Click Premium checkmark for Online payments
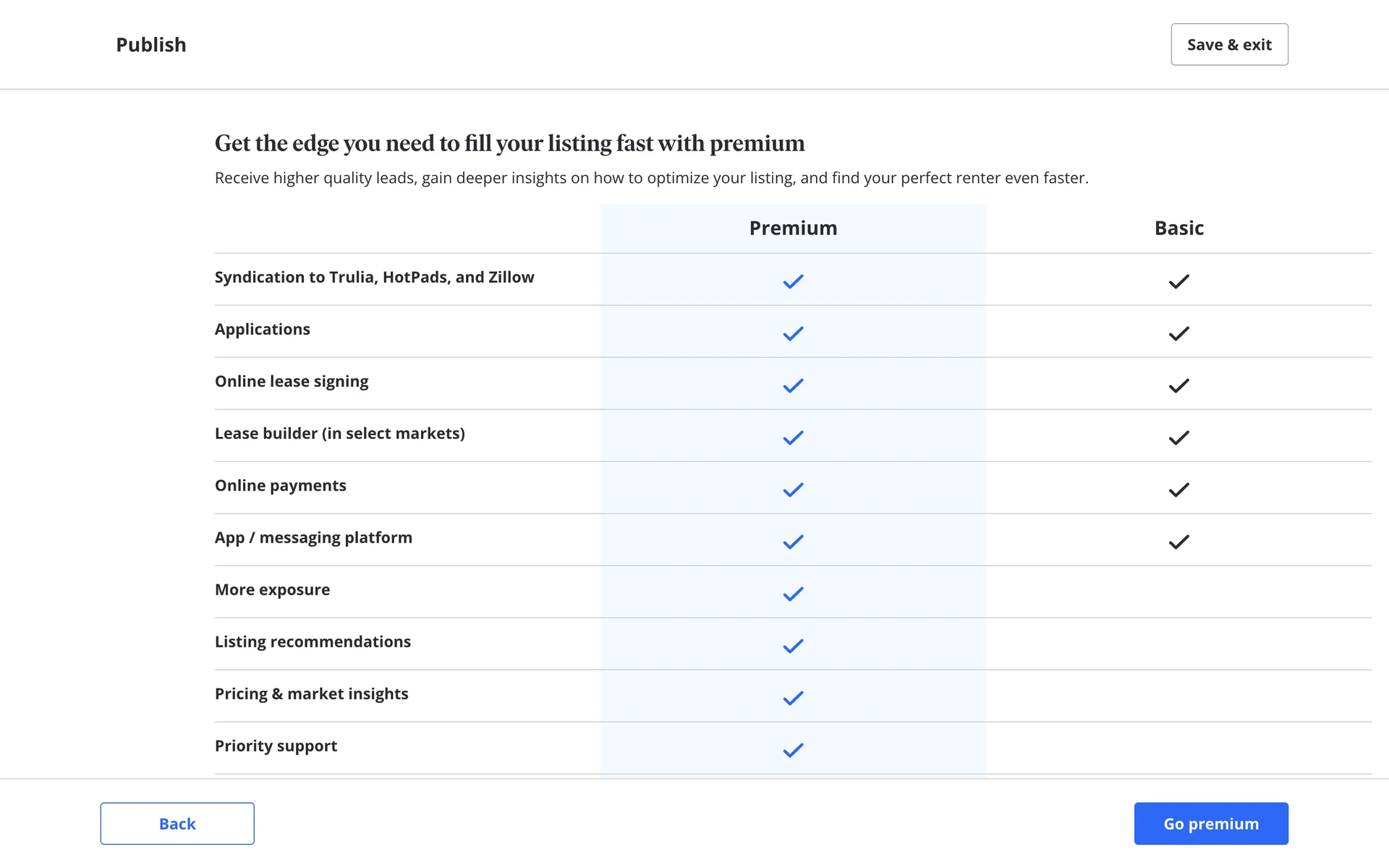 pyautogui.click(x=793, y=490)
